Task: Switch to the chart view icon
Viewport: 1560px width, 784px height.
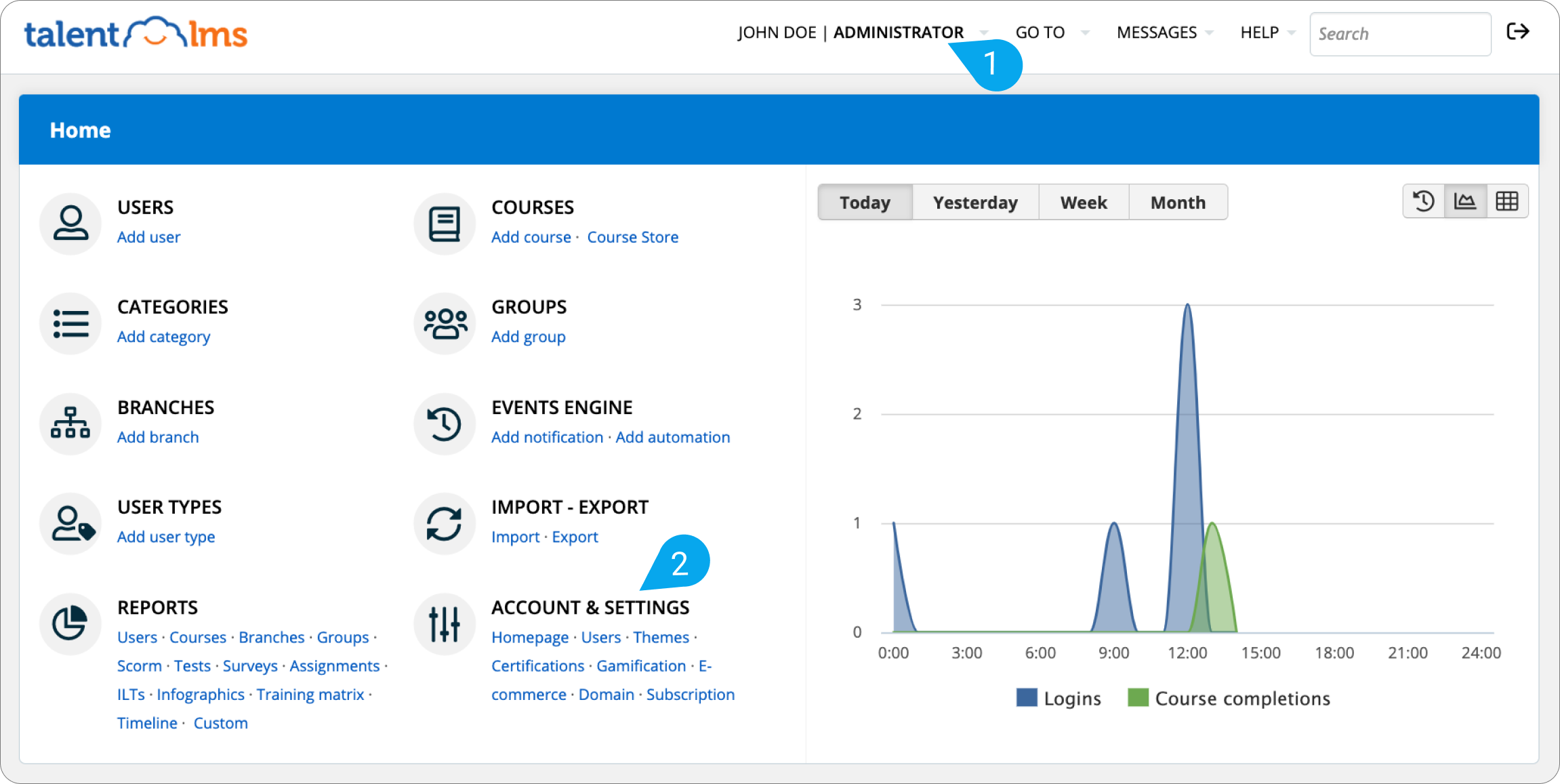Action: pos(1465,201)
